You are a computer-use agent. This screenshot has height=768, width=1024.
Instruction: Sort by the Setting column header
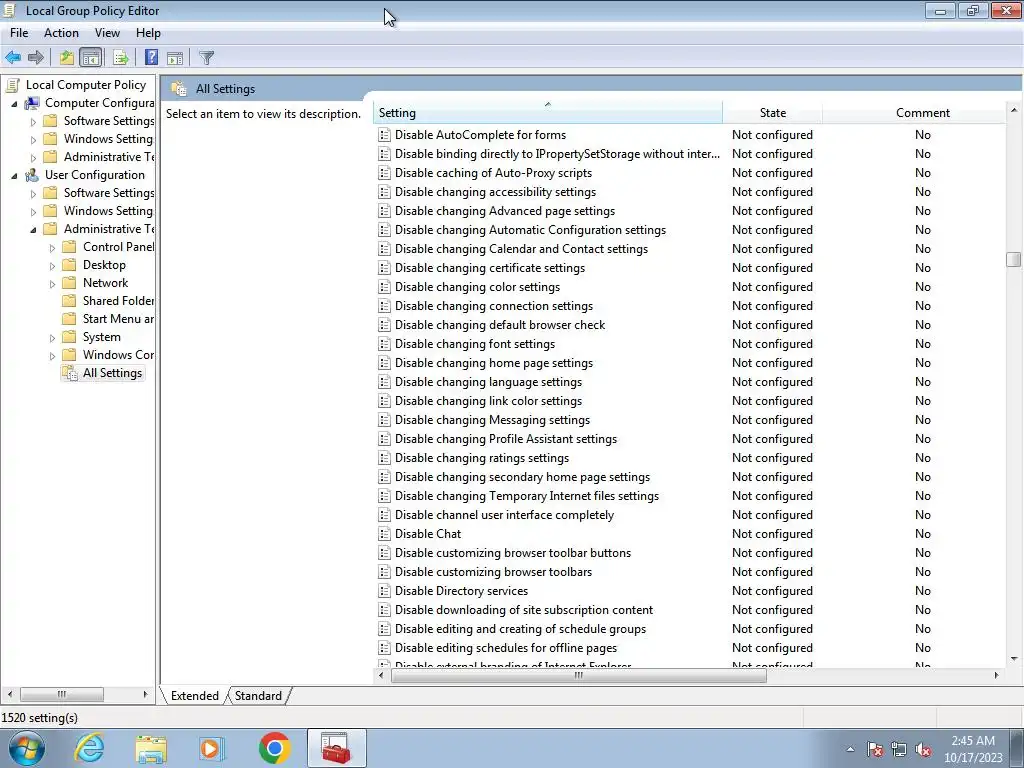tap(548, 112)
